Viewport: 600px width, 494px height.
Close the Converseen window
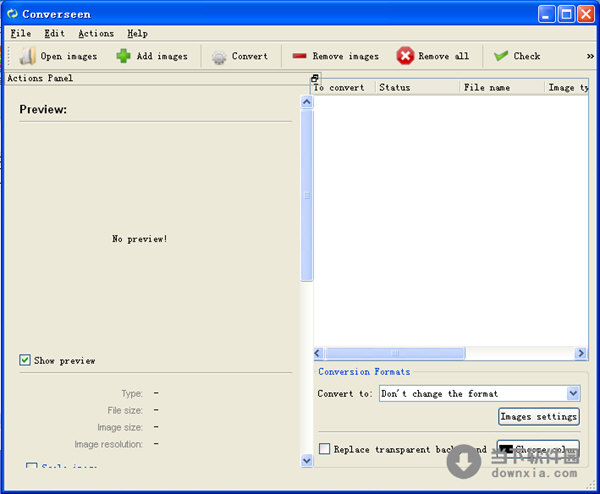tap(586, 15)
